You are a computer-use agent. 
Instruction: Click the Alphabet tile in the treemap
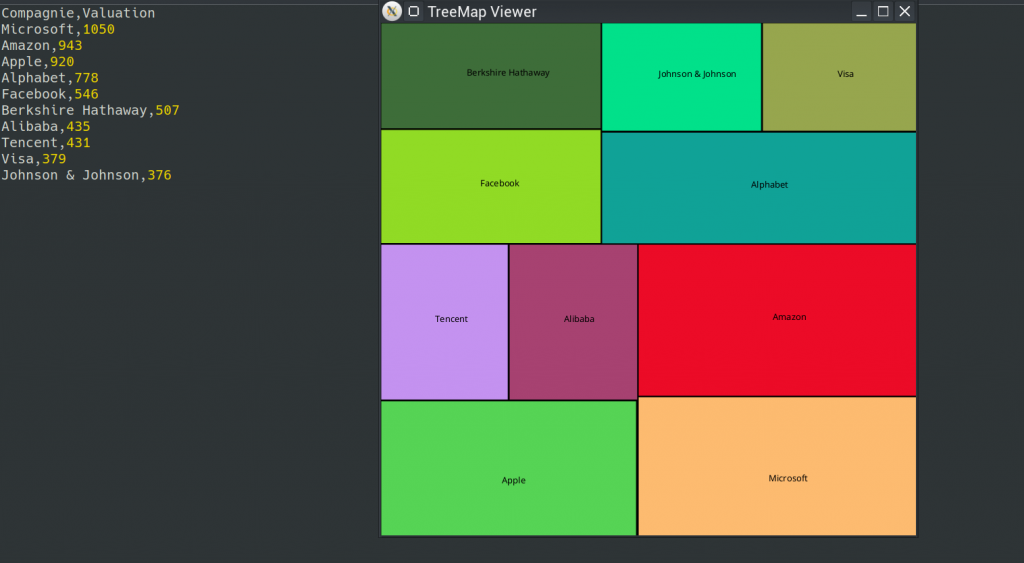[759, 188]
